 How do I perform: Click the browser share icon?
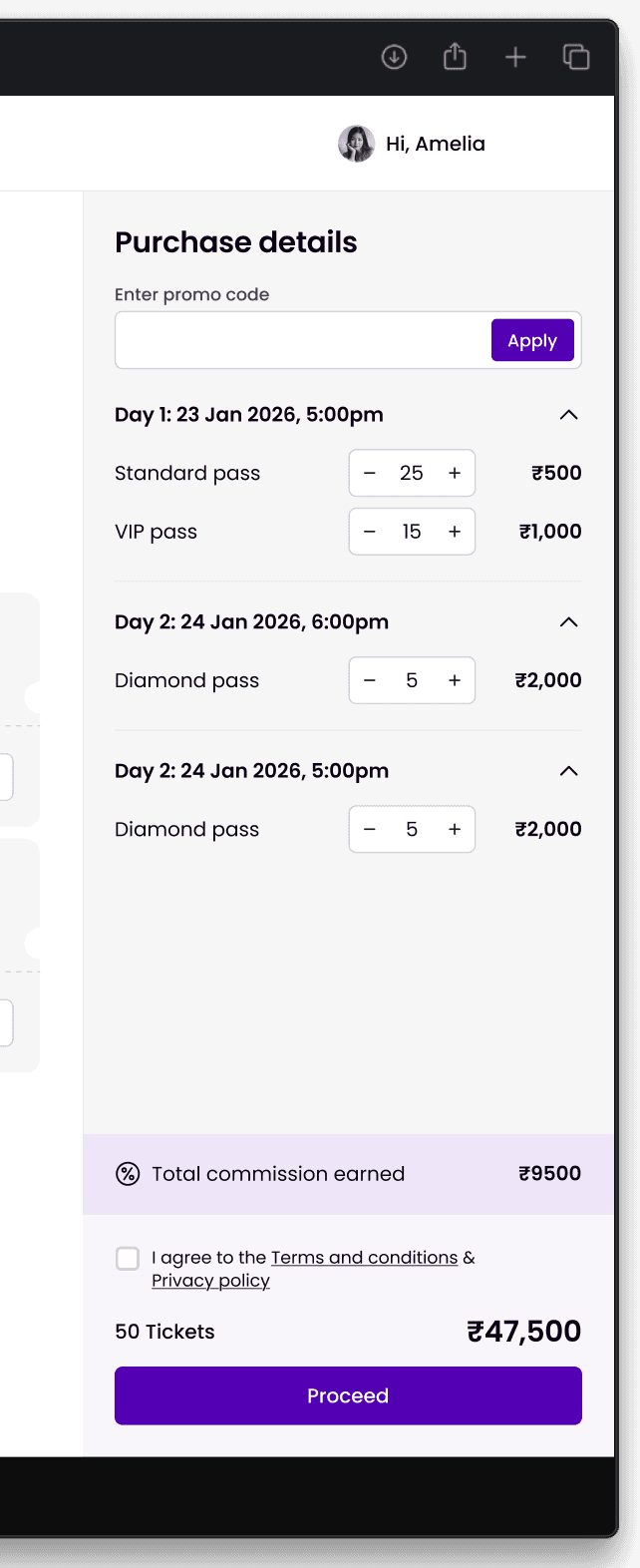coord(455,57)
